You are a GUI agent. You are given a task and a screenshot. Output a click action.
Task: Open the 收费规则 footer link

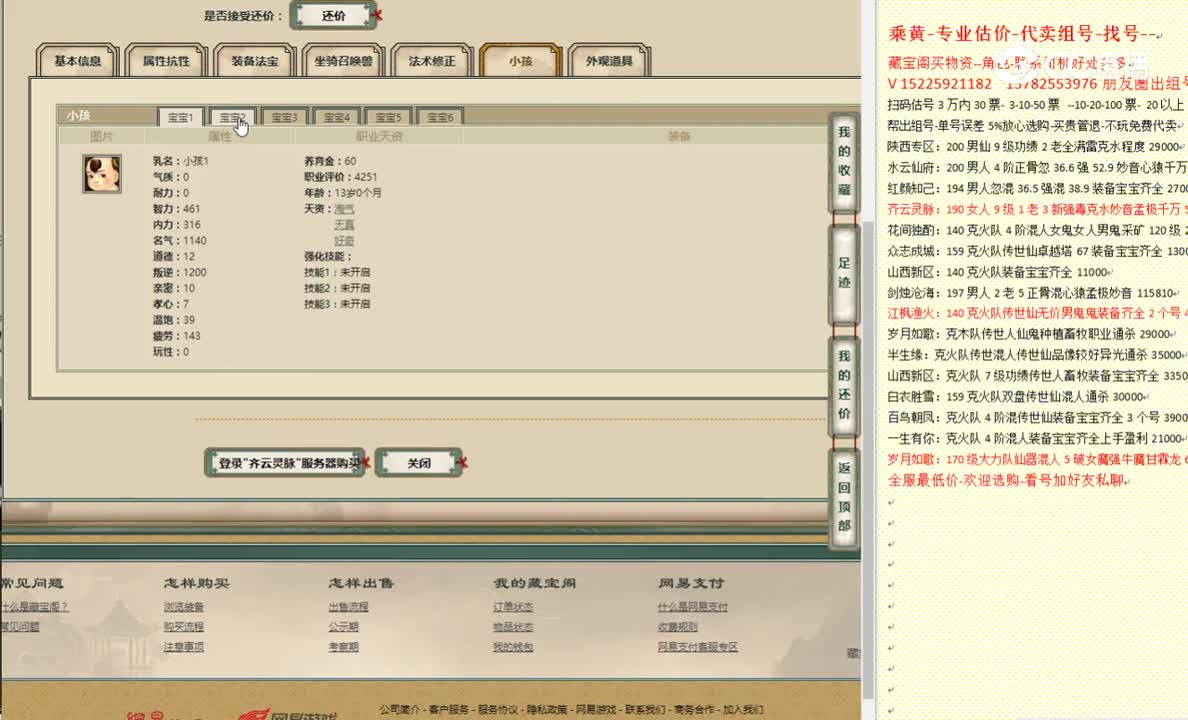[677, 627]
